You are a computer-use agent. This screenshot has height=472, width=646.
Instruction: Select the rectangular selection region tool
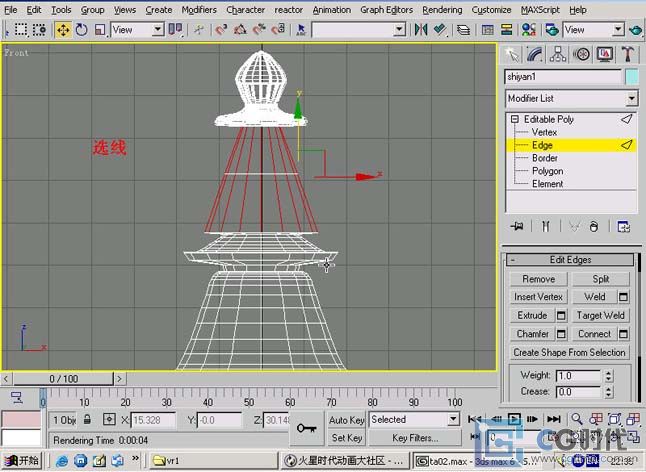pyautogui.click(x=21, y=30)
